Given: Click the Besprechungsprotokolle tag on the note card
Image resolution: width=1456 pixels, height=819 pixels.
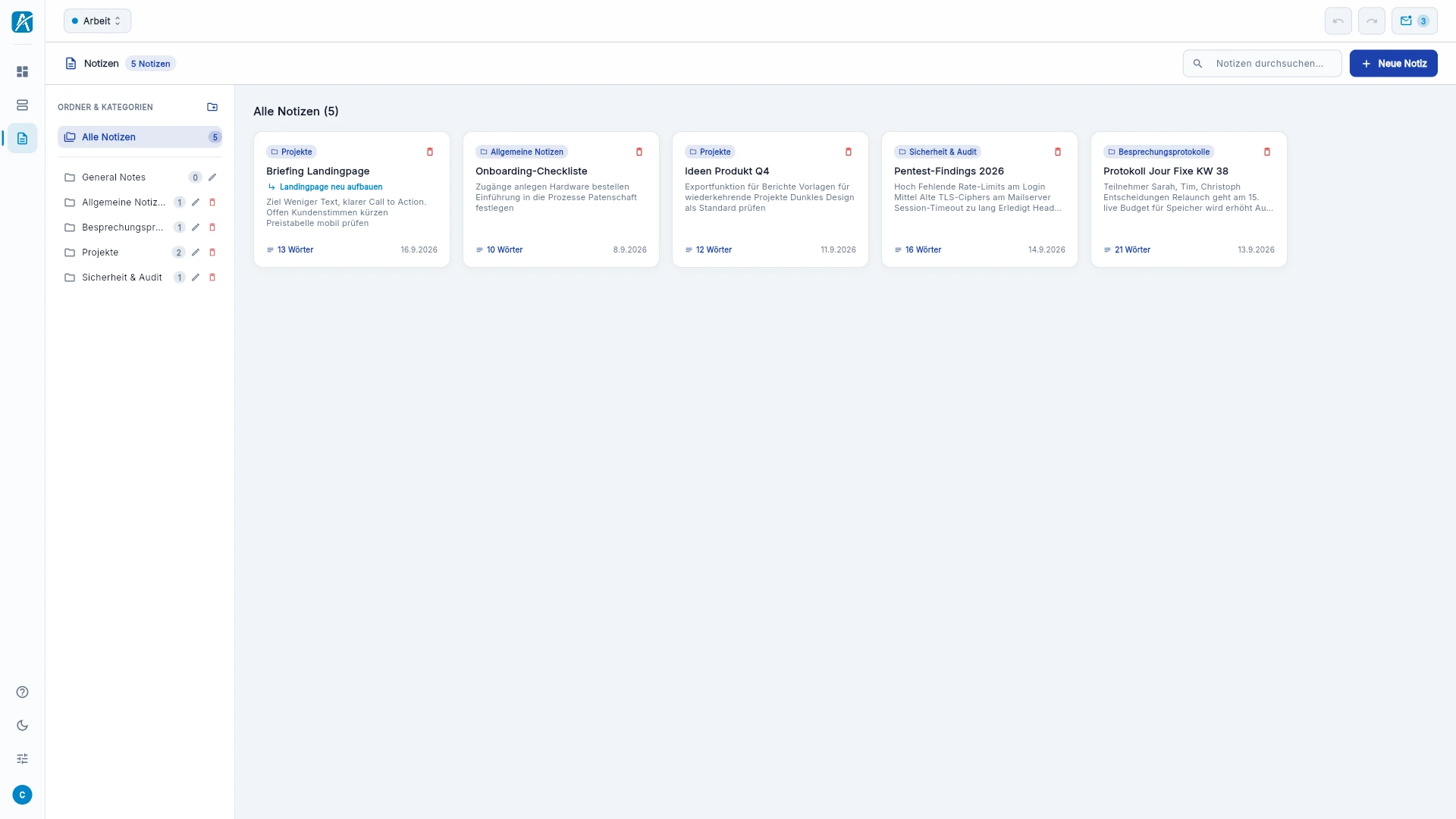Looking at the screenshot, I should tap(1159, 152).
